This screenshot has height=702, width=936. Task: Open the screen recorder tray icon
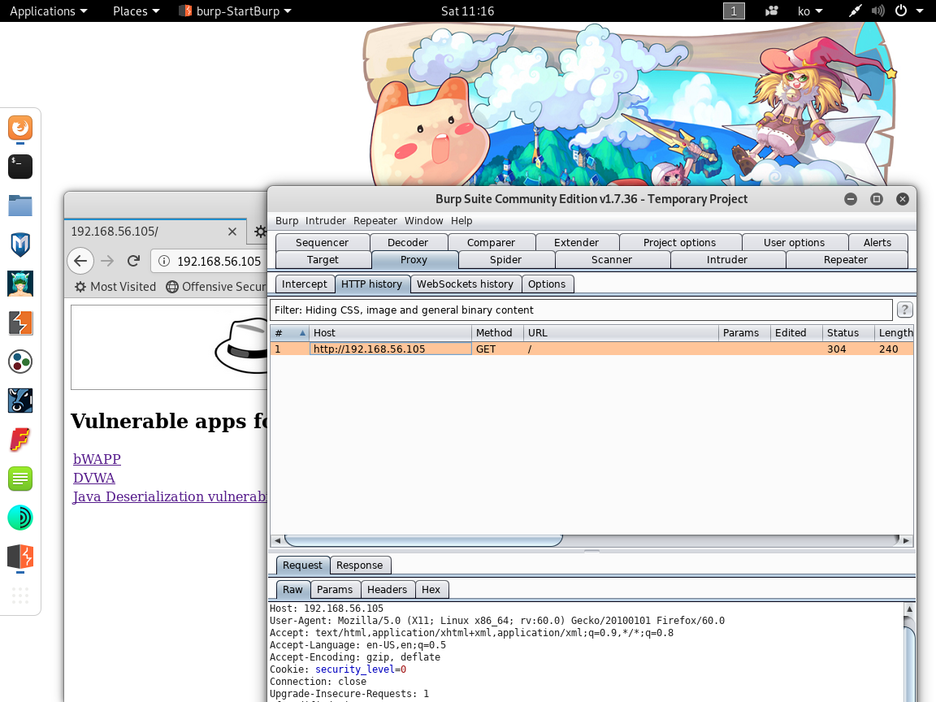click(772, 11)
